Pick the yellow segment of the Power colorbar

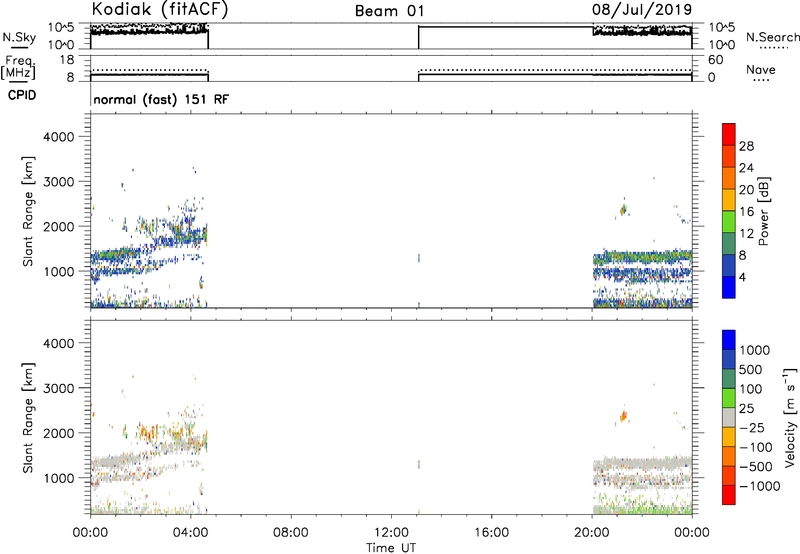(x=729, y=199)
